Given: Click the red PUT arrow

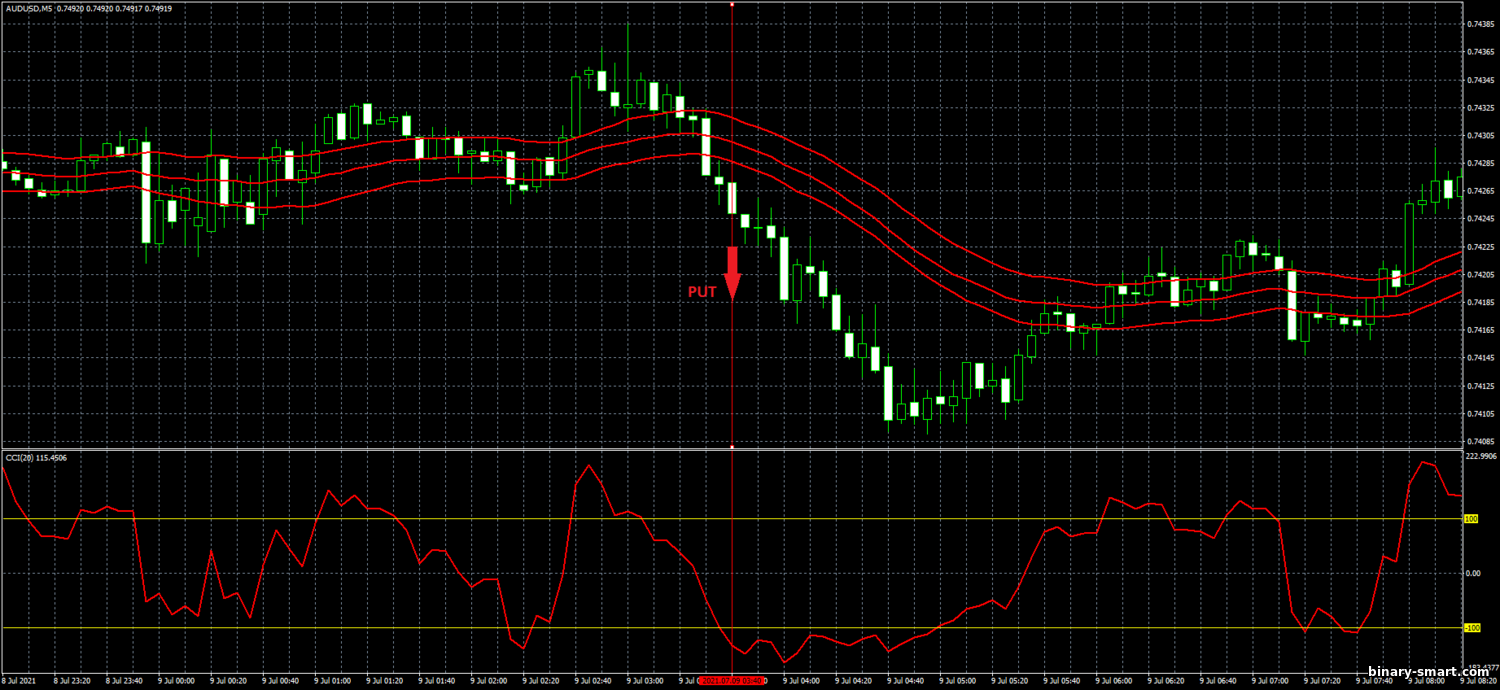Looking at the screenshot, I should tap(731, 272).
